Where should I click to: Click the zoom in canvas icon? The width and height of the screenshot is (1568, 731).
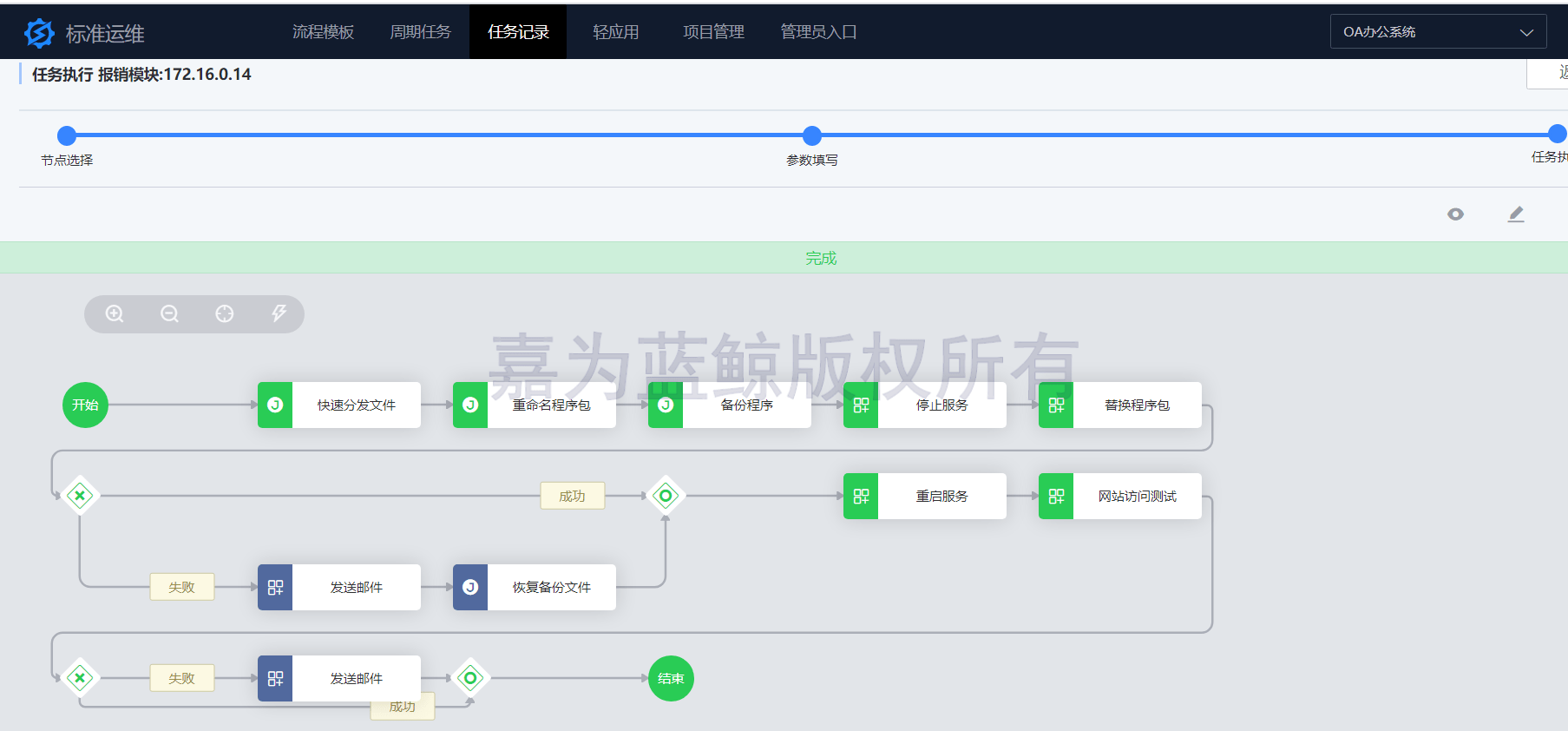point(115,313)
